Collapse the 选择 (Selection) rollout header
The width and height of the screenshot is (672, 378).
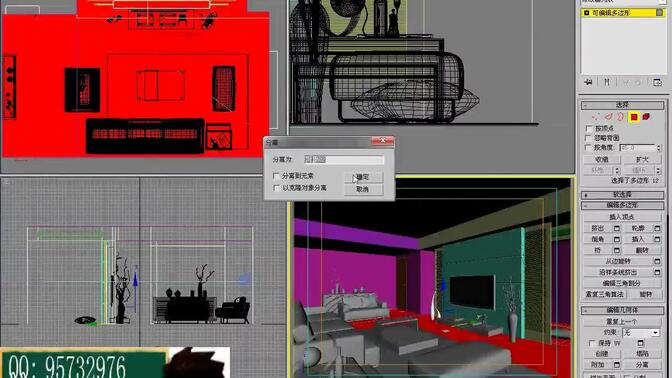pyautogui.click(x=622, y=105)
